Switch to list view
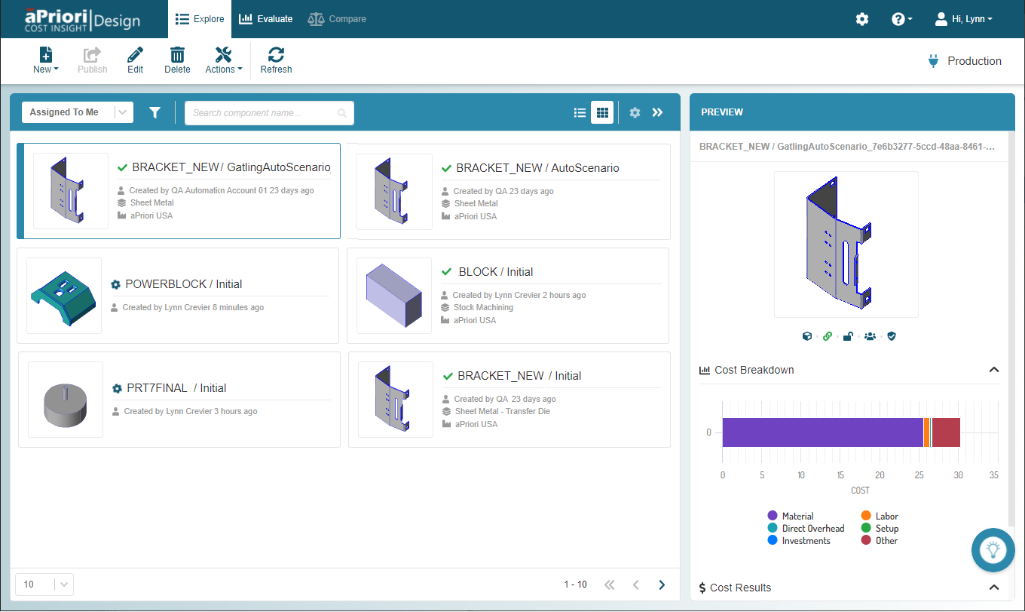The image size is (1025, 612). coord(580,112)
